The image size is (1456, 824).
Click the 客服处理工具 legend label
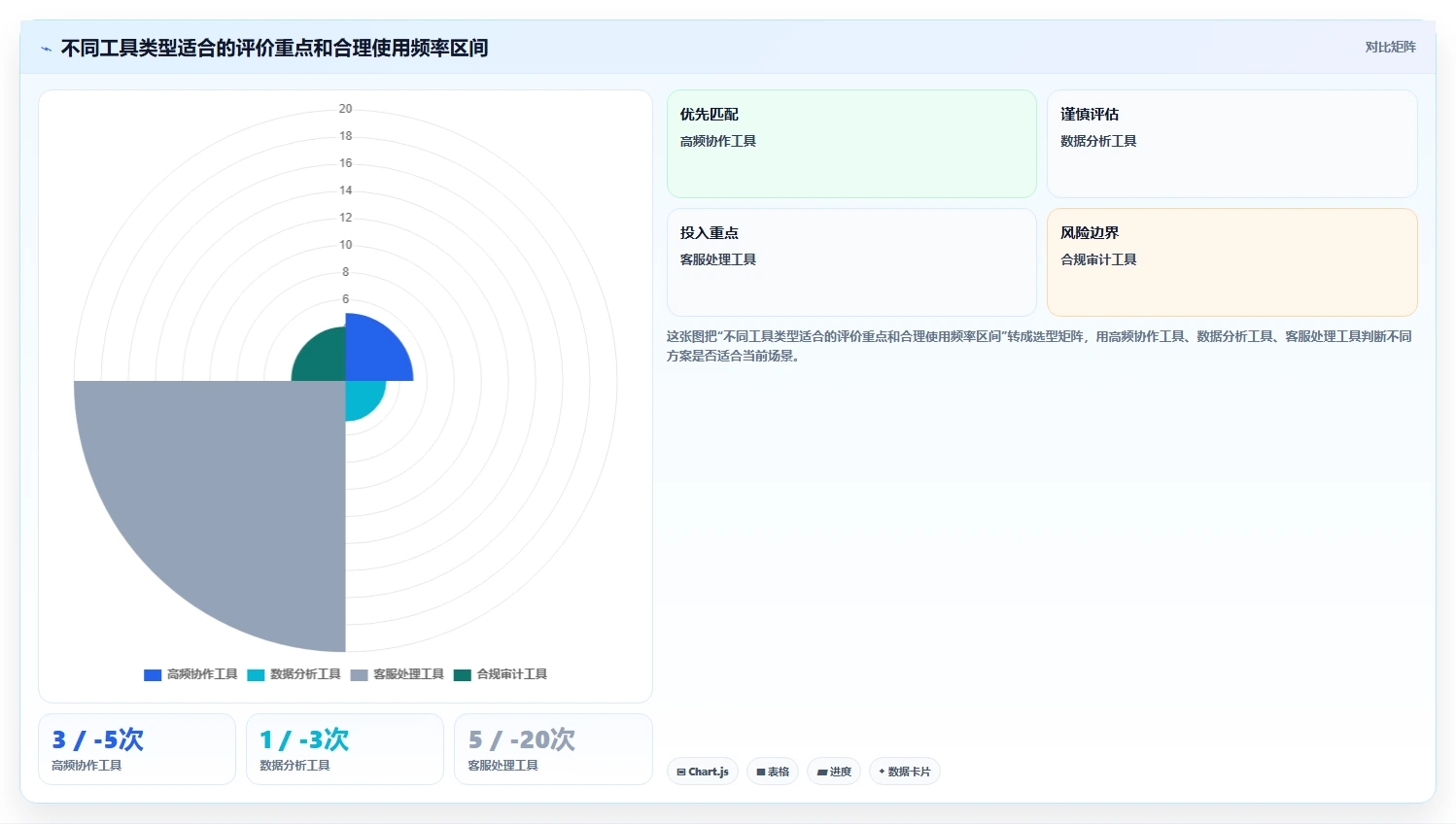408,674
